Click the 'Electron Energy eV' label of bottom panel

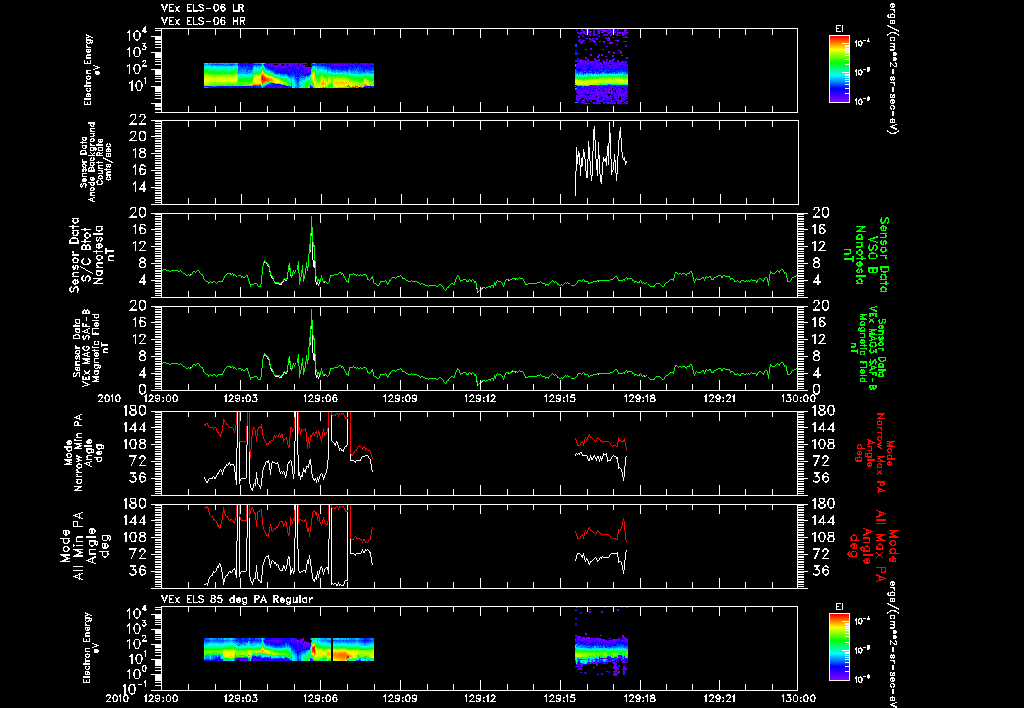(x=89, y=649)
